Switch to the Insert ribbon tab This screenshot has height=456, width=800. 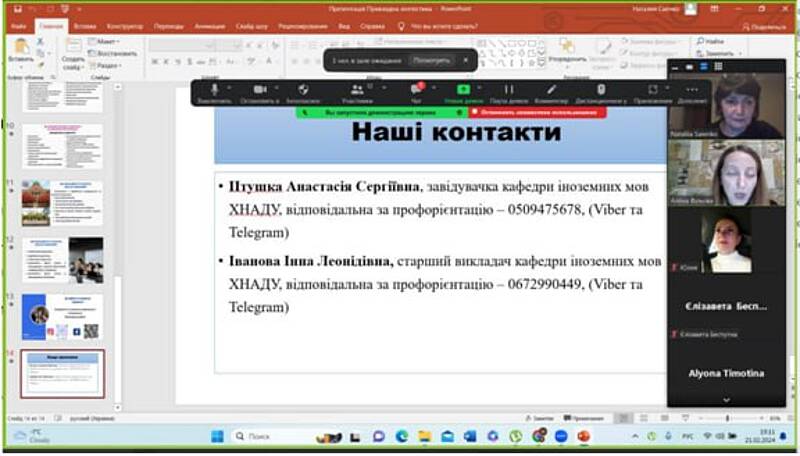(x=85, y=26)
